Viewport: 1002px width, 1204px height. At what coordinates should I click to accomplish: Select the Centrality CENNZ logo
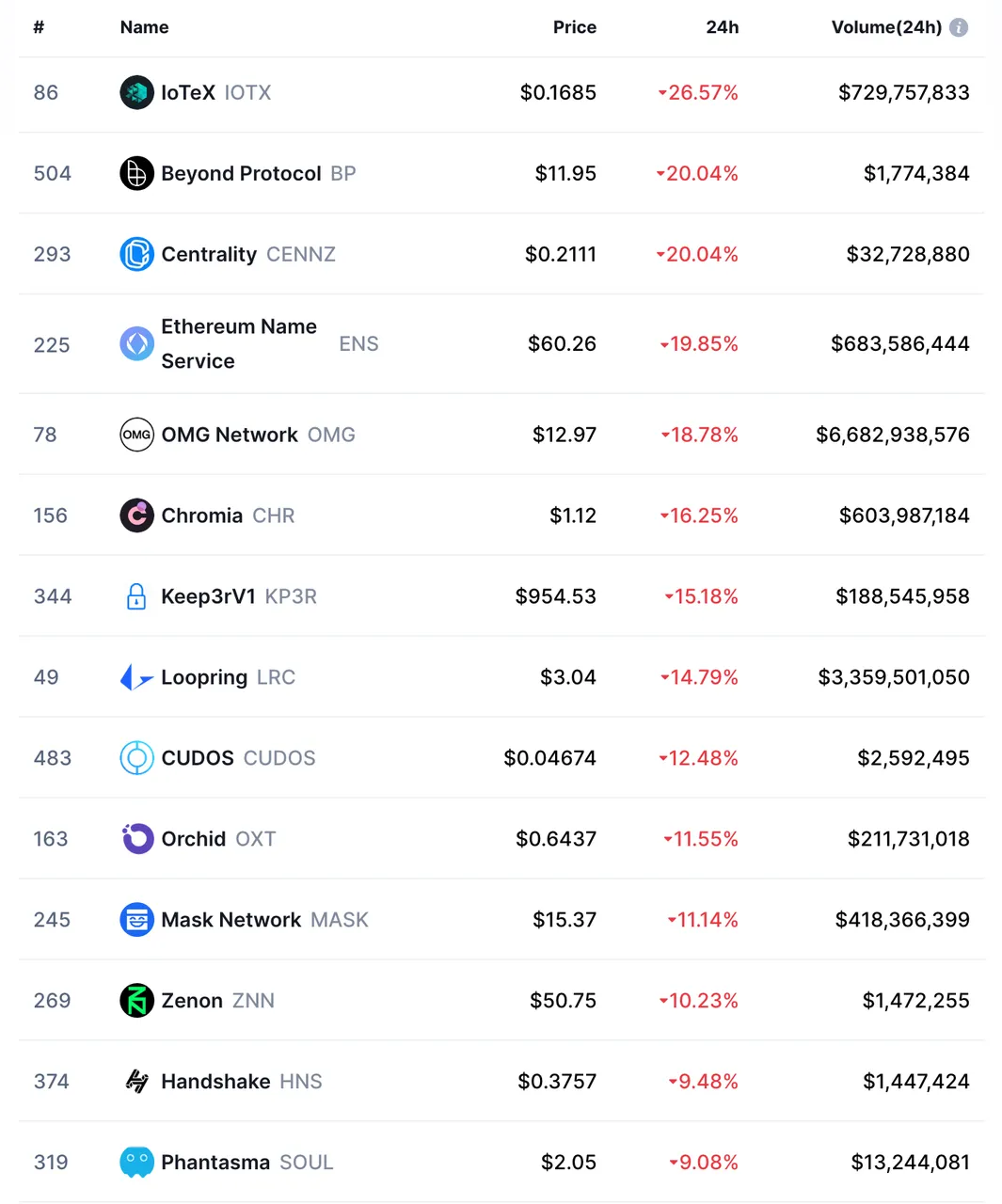136,254
